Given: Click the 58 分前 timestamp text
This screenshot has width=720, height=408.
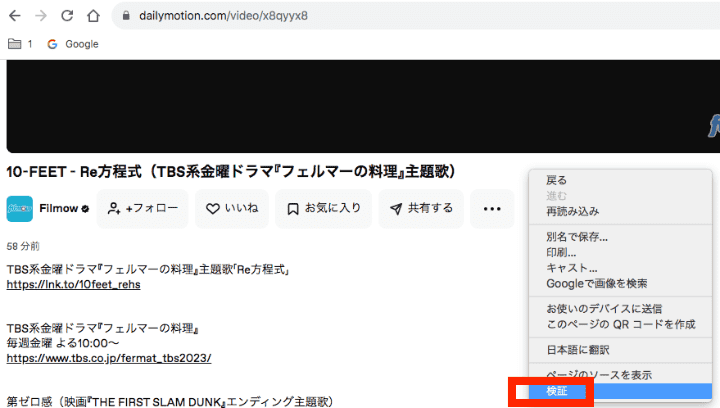Looking at the screenshot, I should [x=23, y=246].
